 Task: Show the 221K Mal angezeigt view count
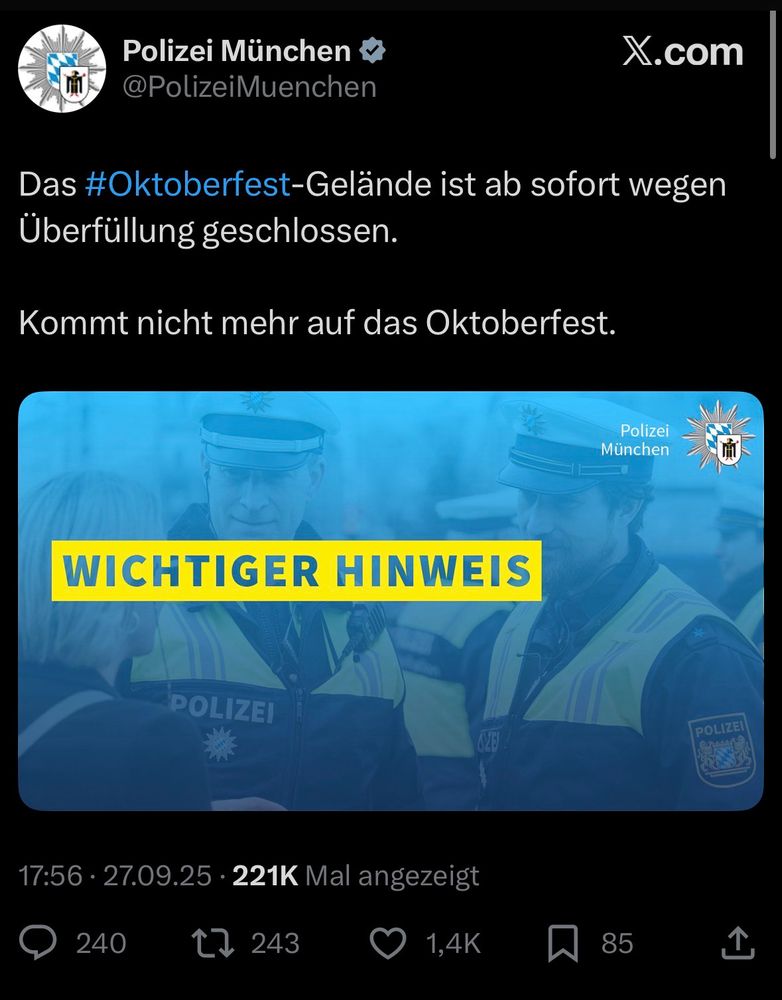click(x=356, y=876)
